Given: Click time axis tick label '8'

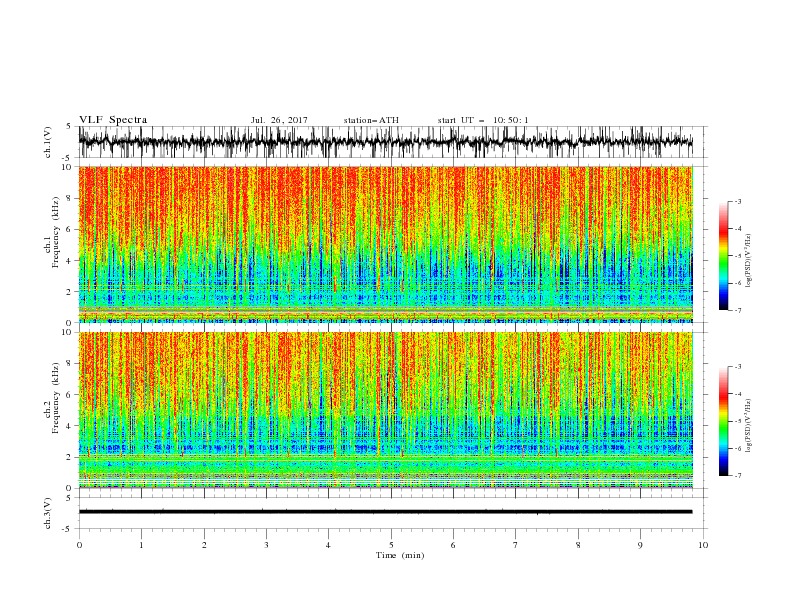Looking at the screenshot, I should coord(578,545).
